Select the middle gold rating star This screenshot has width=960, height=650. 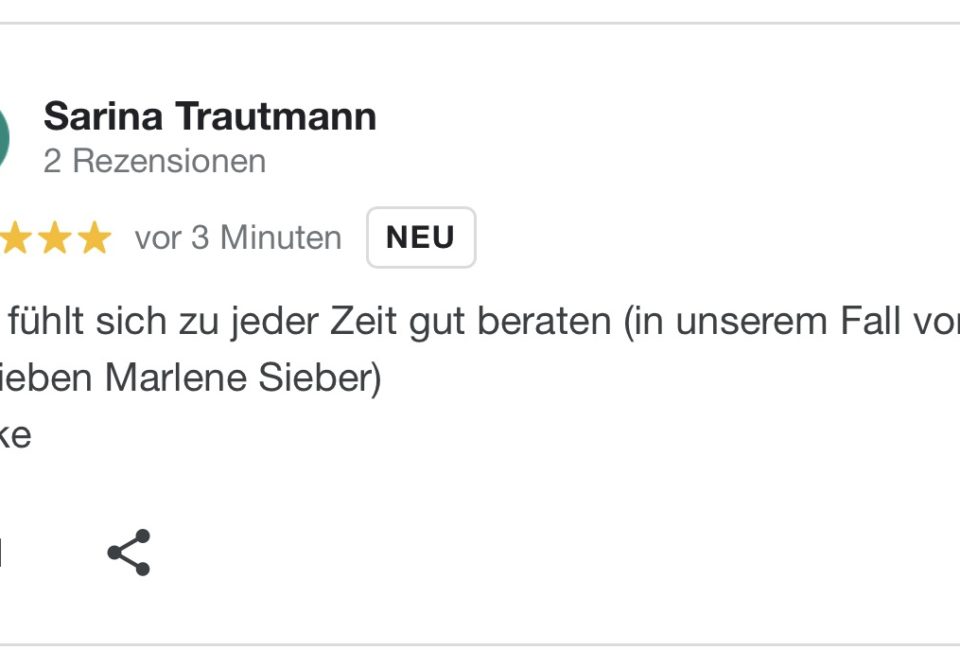pos(55,239)
